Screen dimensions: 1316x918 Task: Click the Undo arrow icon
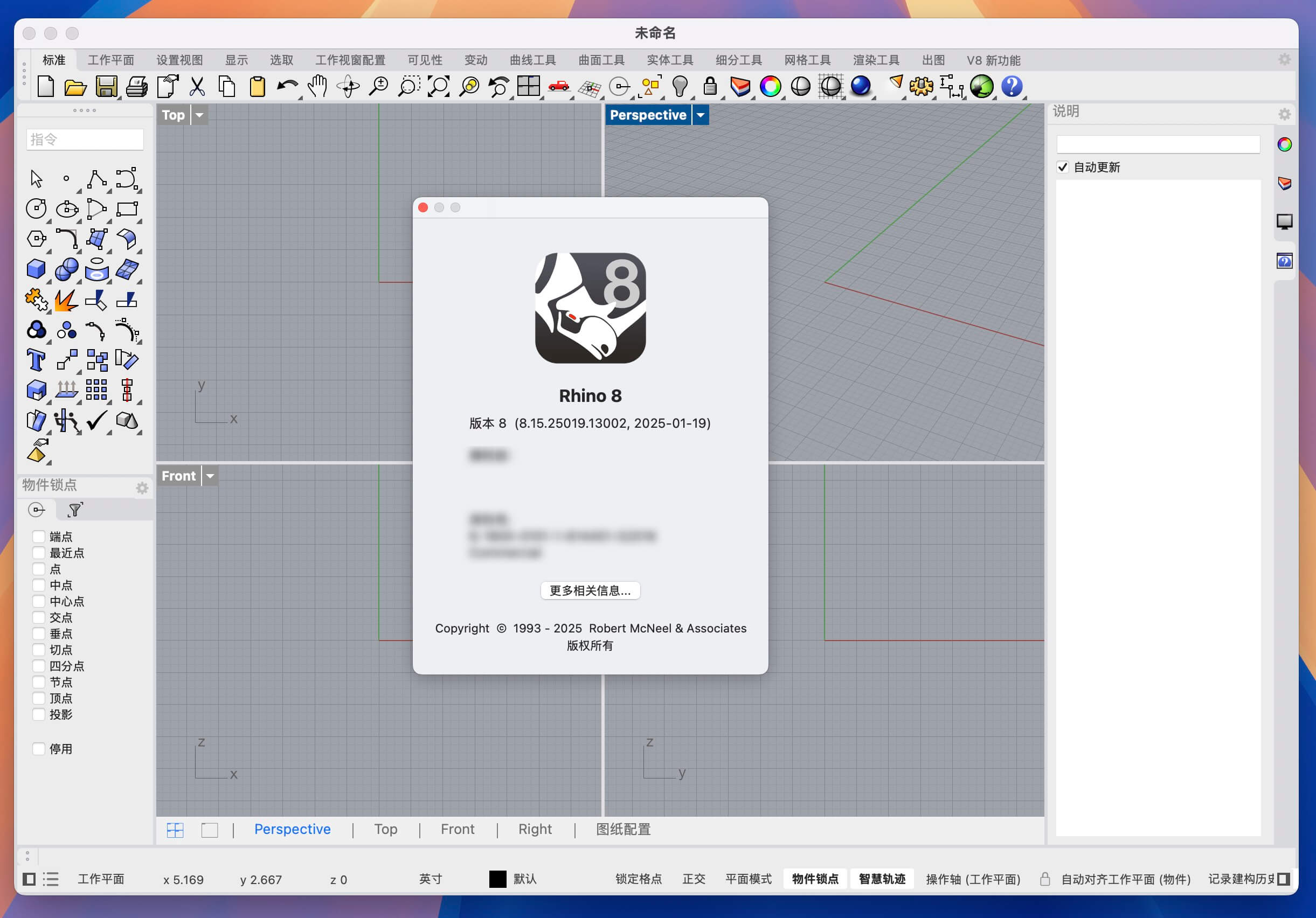point(287,87)
